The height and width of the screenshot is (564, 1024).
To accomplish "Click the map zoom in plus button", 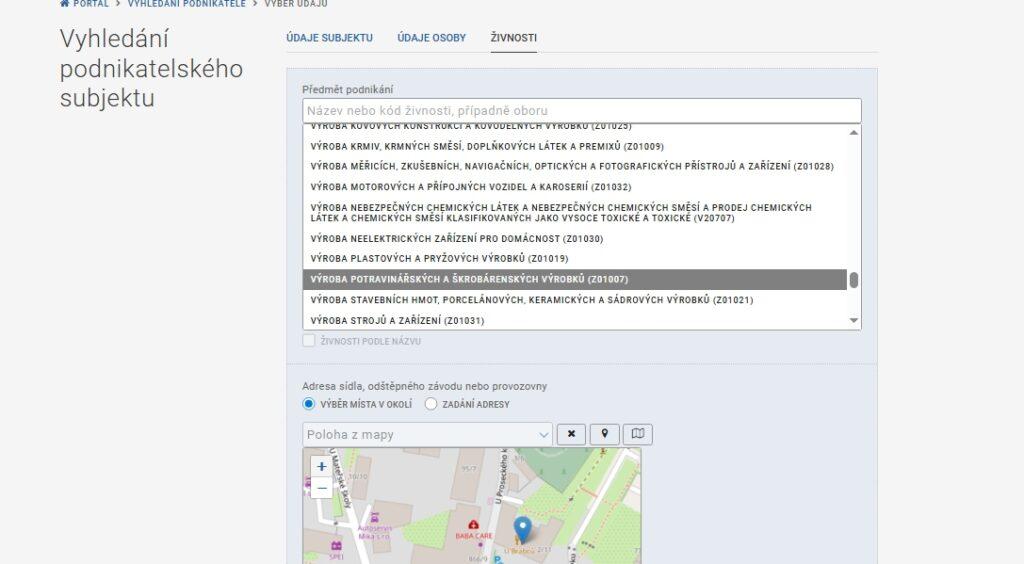I will [321, 466].
